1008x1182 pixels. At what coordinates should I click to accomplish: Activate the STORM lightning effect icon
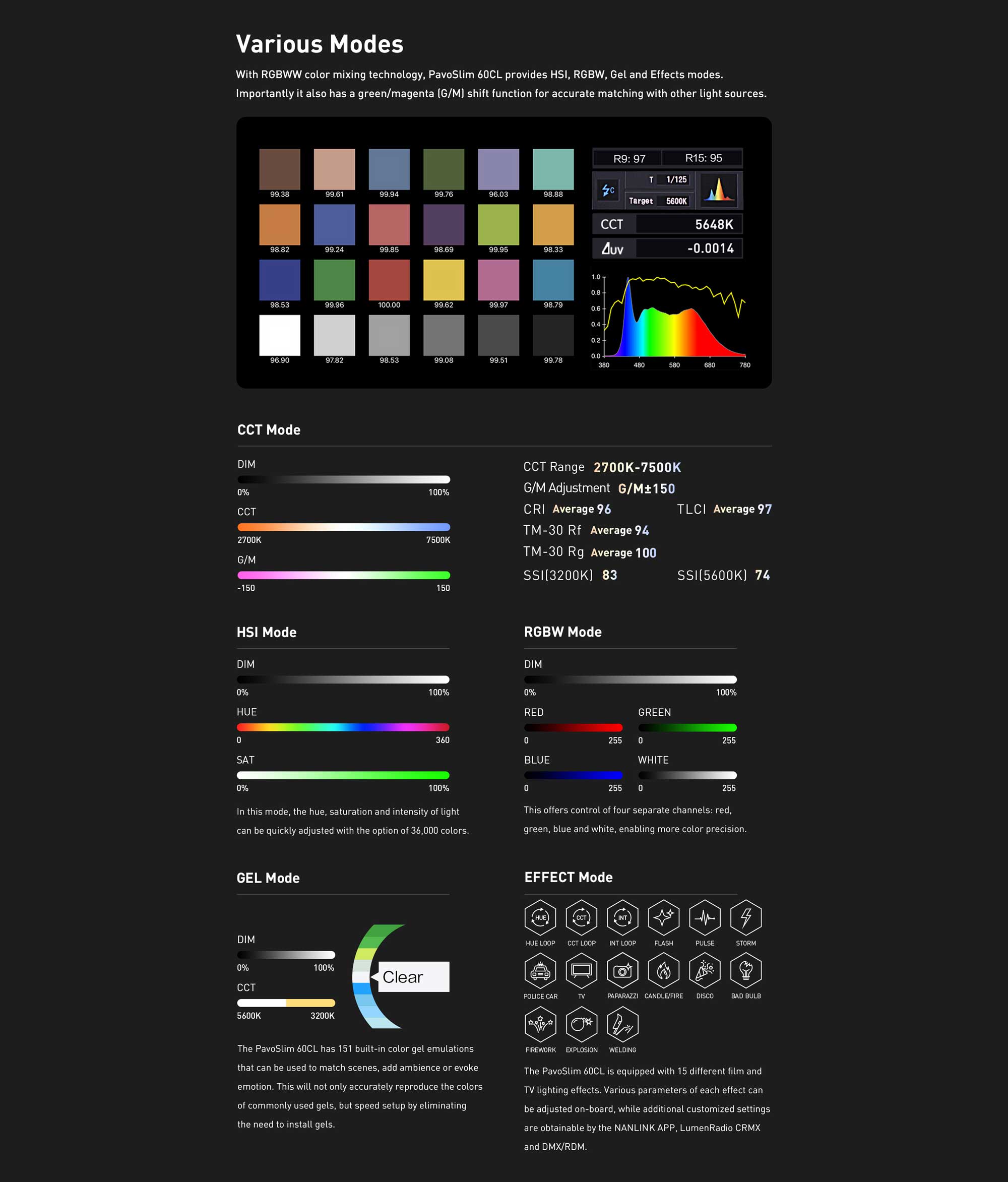pos(745,917)
